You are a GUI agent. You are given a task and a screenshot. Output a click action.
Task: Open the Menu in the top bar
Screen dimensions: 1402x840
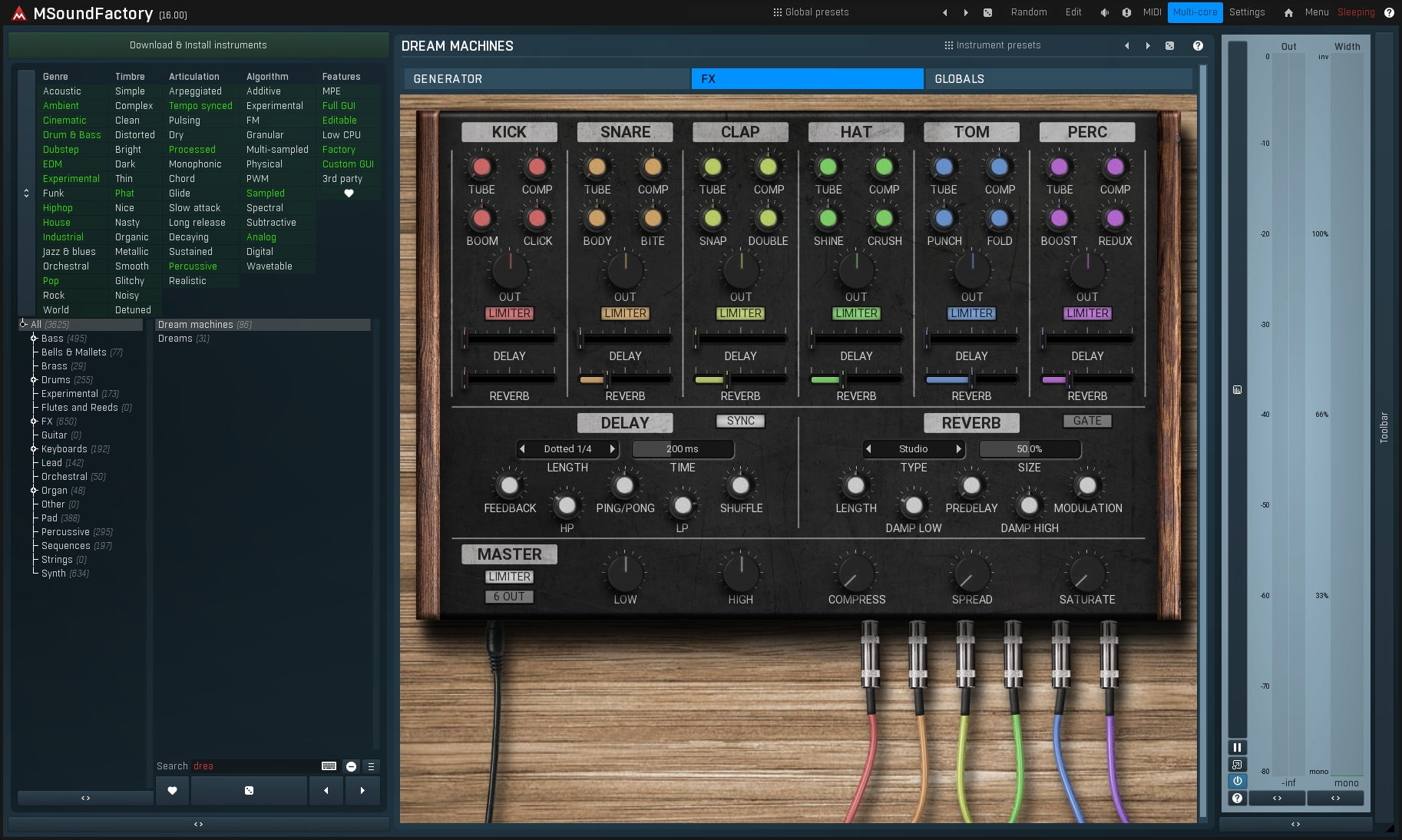click(1315, 12)
